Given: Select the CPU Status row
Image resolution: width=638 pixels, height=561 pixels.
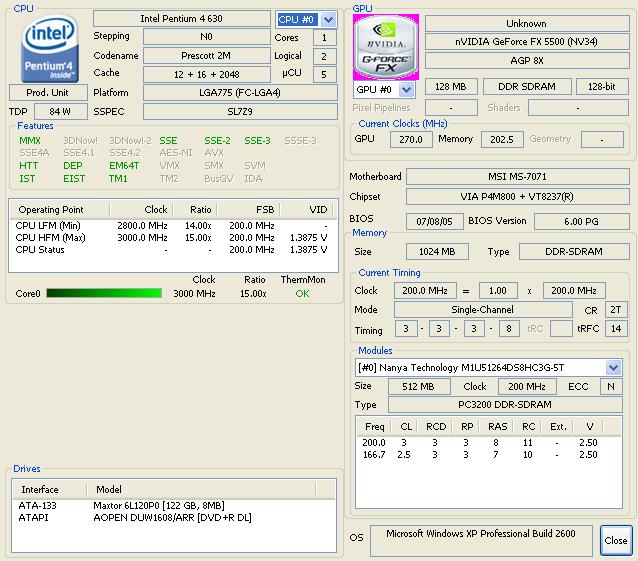Looking at the screenshot, I should (173, 250).
